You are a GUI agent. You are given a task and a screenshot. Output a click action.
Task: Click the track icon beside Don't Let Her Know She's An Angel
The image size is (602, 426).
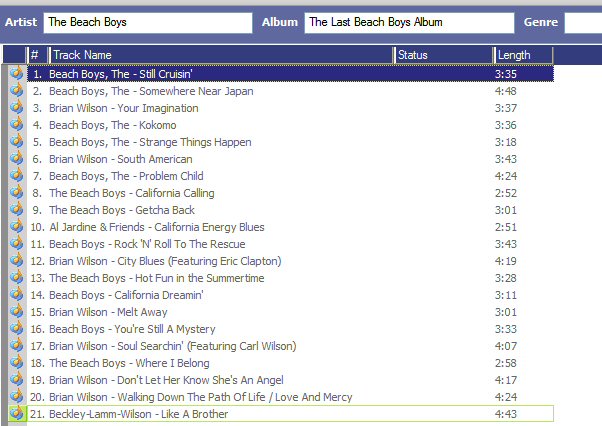pyautogui.click(x=17, y=379)
